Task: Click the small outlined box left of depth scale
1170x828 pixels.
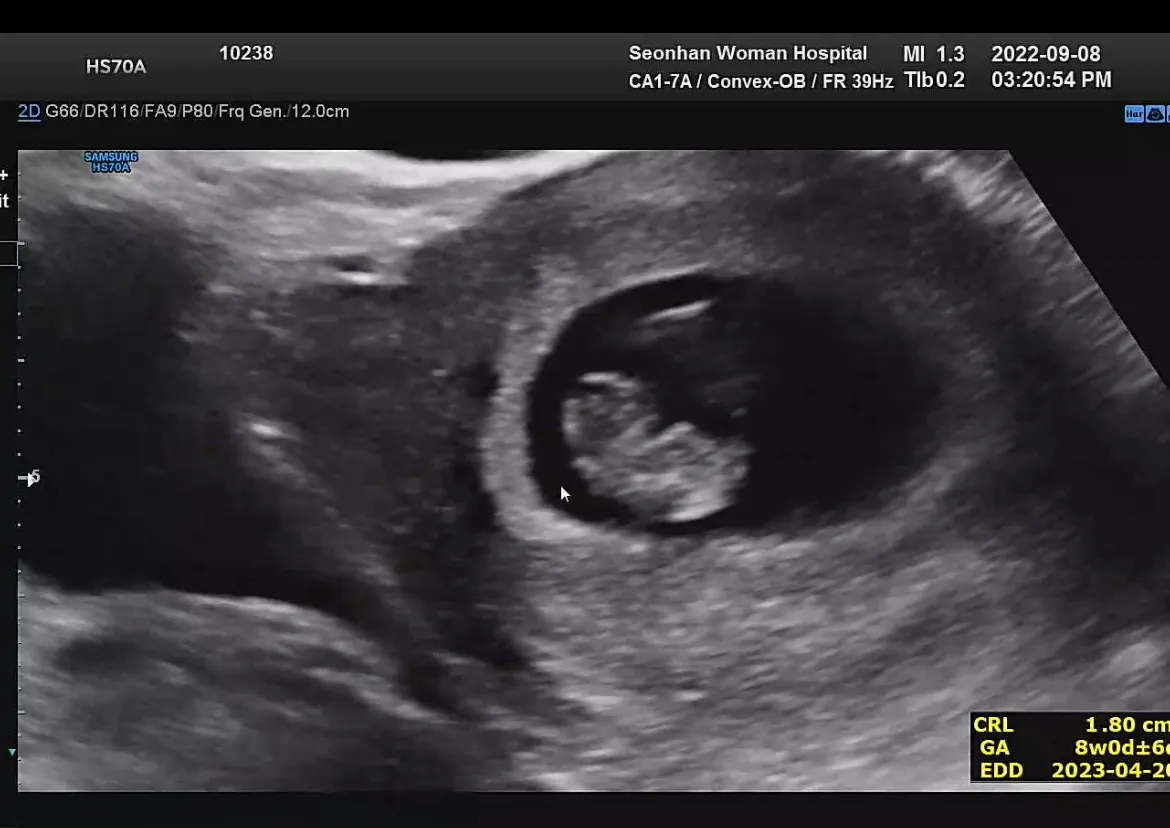Action: tap(8, 254)
